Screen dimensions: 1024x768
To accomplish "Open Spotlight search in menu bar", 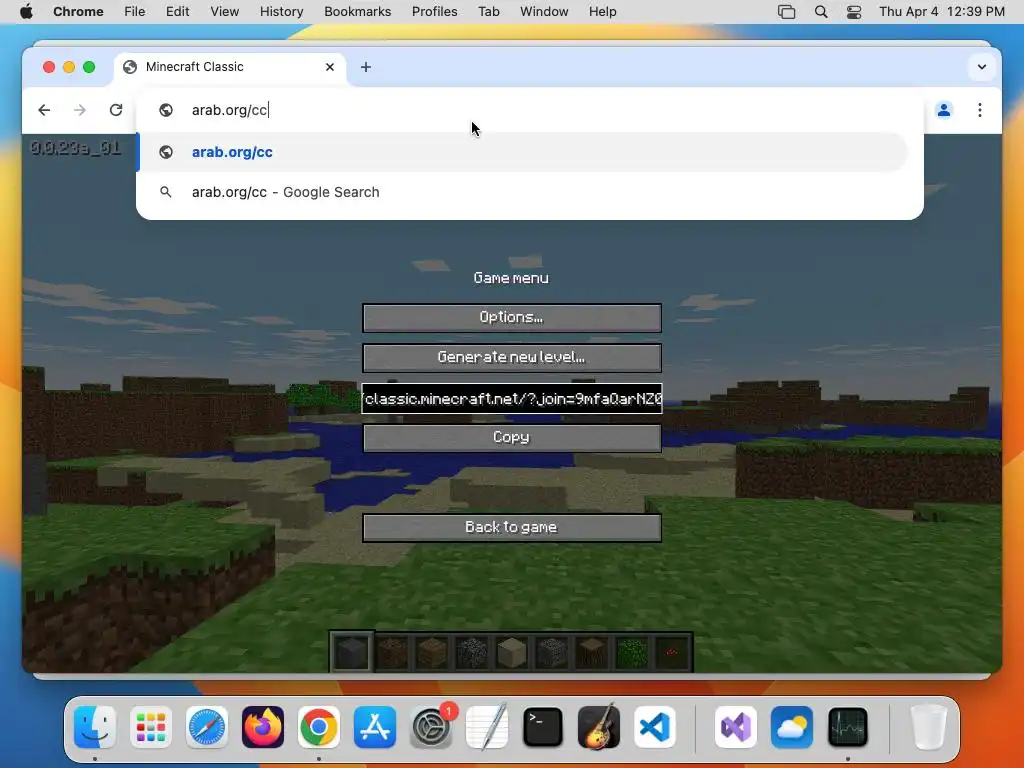I will click(x=821, y=11).
